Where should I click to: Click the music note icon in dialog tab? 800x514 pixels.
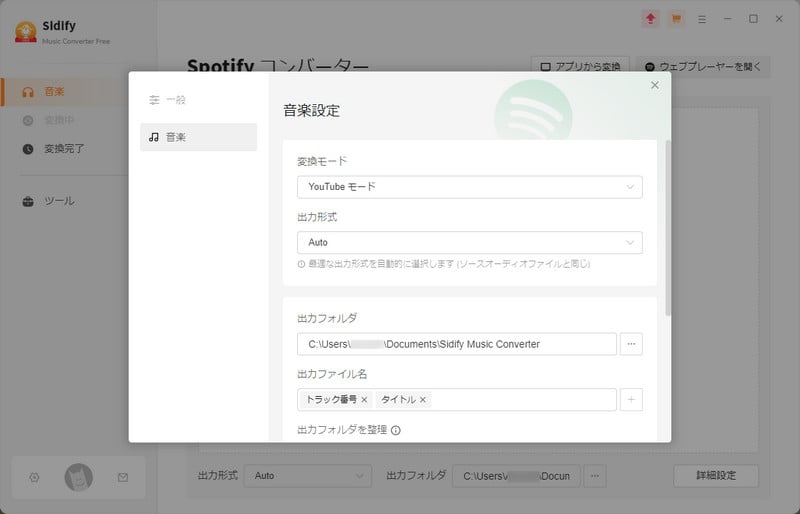pos(154,137)
